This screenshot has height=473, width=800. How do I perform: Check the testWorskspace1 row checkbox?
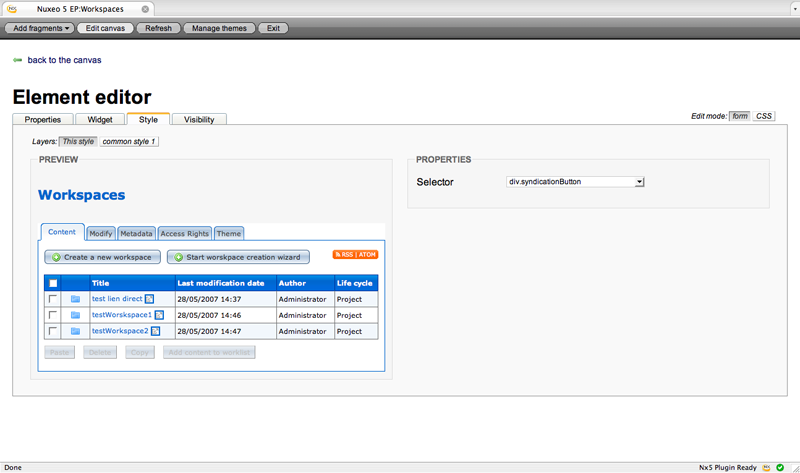53,315
